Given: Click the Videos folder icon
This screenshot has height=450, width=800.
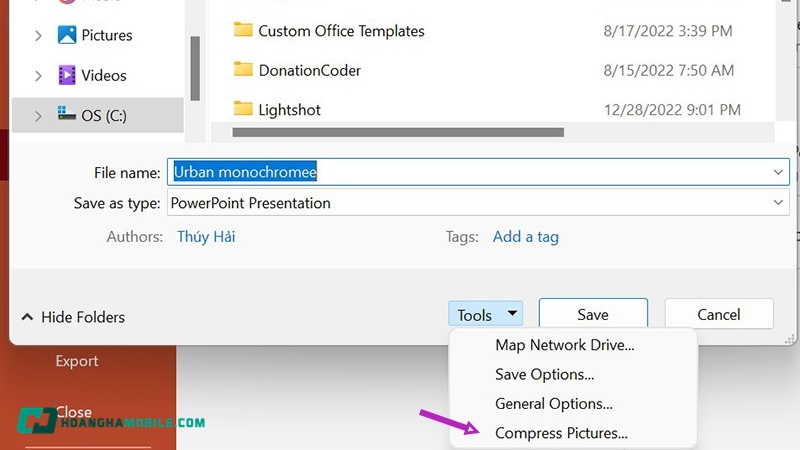Looking at the screenshot, I should tap(68, 75).
